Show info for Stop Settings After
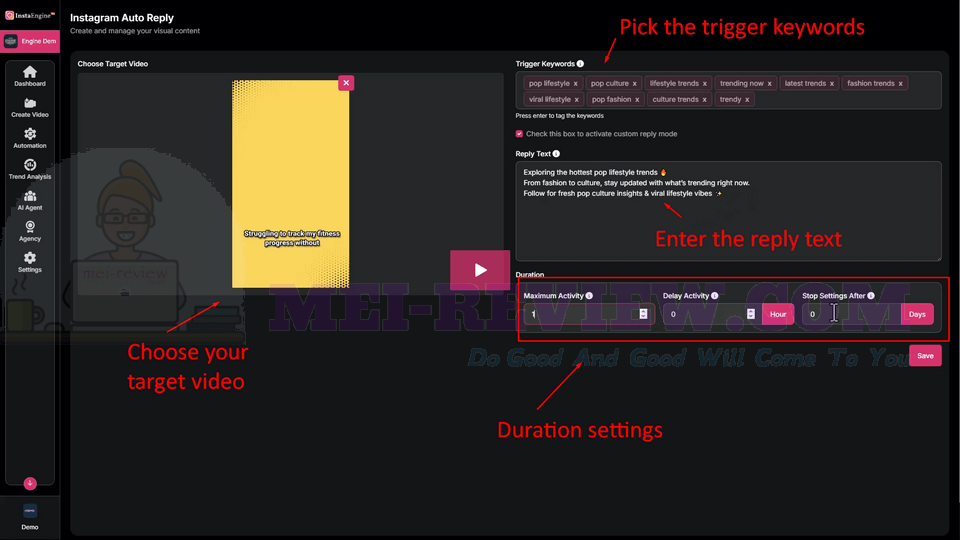 point(871,296)
